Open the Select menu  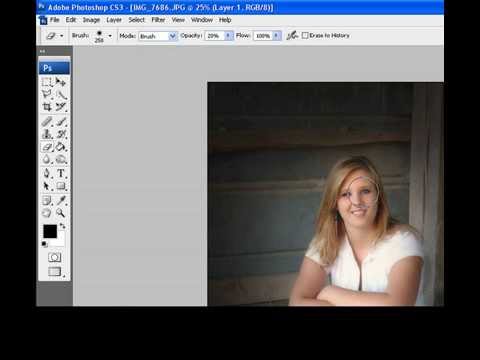(x=137, y=20)
